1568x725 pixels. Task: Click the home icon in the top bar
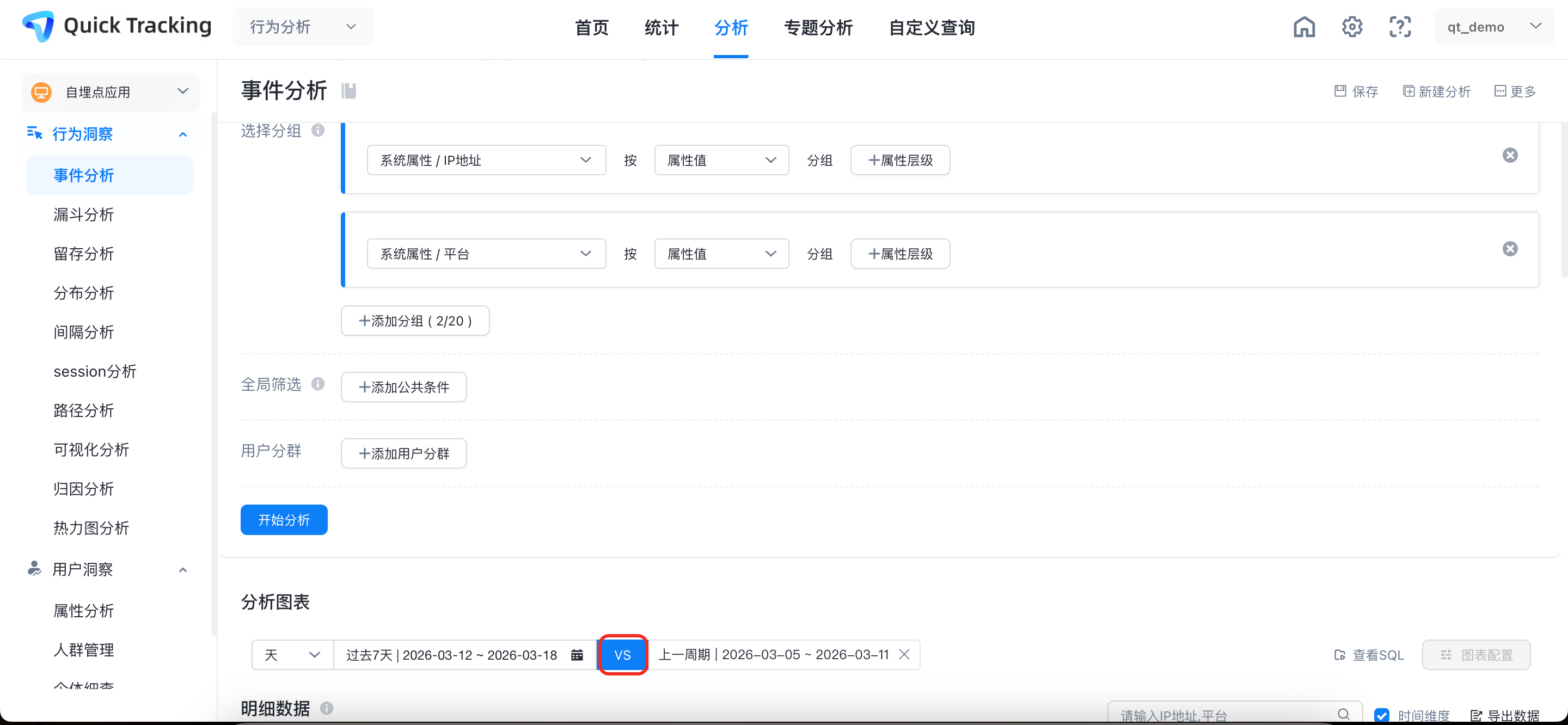(1304, 27)
